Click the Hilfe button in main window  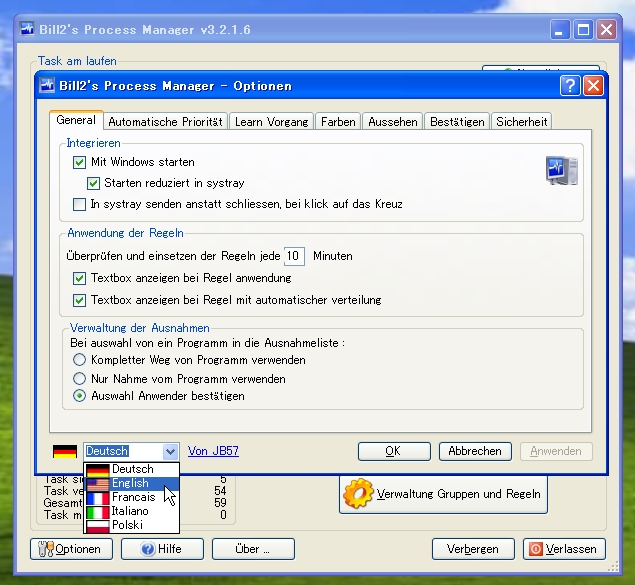point(162,549)
